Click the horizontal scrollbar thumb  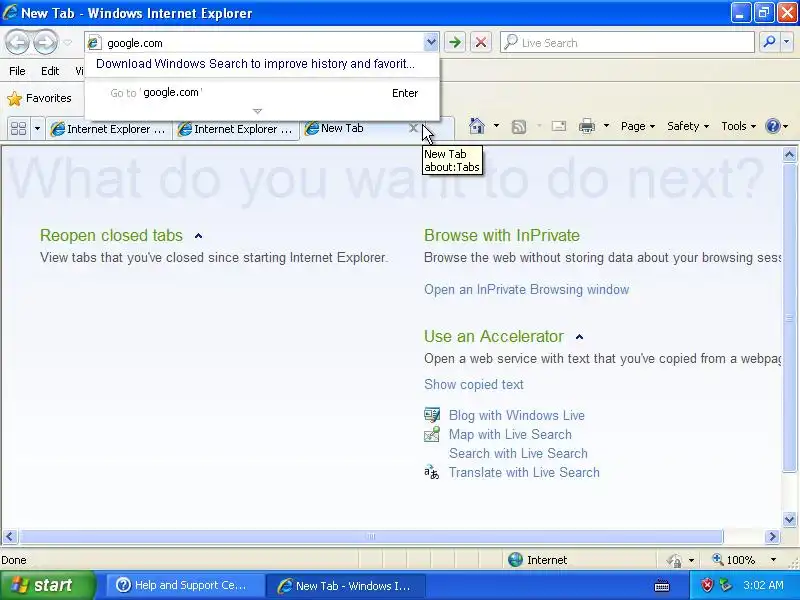click(371, 536)
